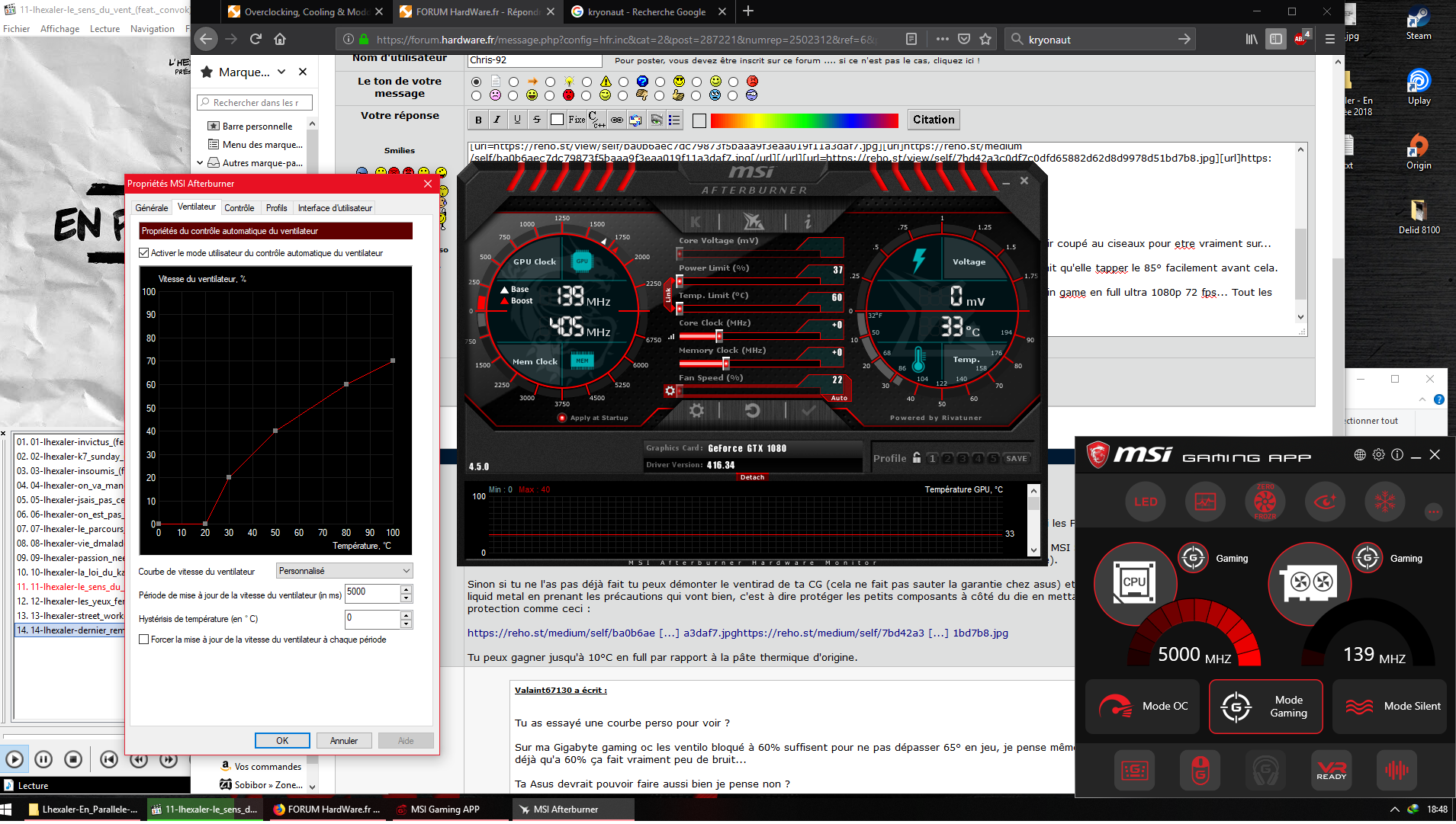Save Afterburner profile with SAVE button
This screenshot has width=1456, height=824.
tap(1016, 458)
